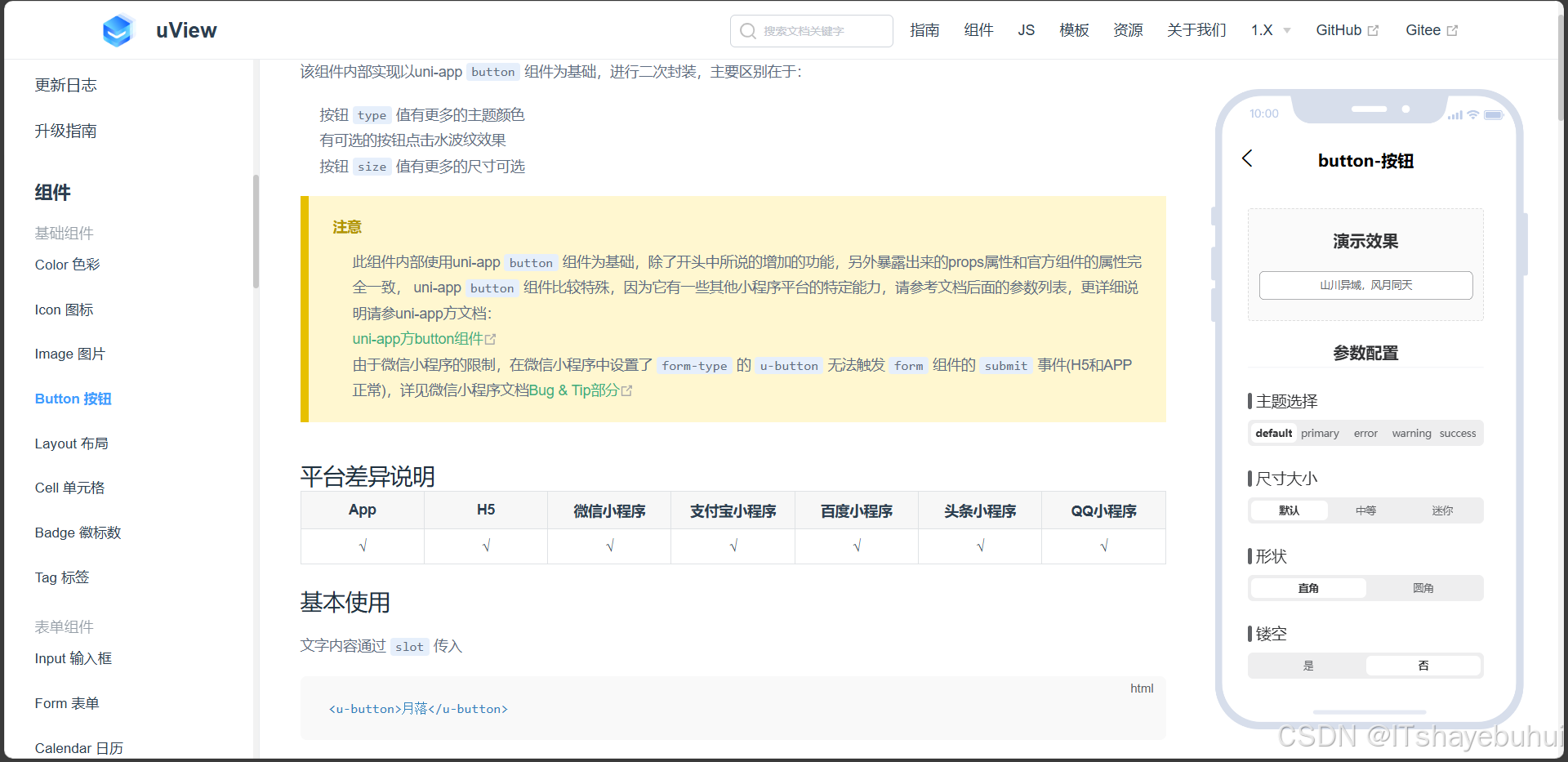
Task: Open 组件 in top navigation
Action: [978, 30]
